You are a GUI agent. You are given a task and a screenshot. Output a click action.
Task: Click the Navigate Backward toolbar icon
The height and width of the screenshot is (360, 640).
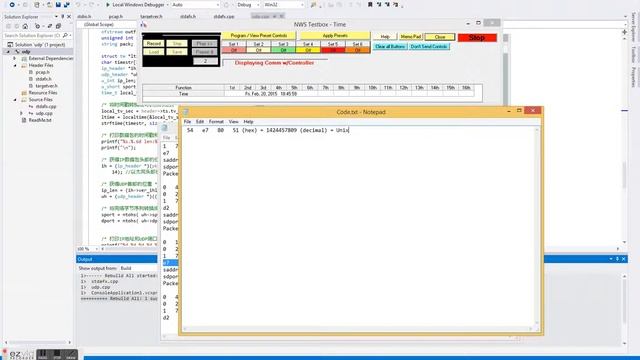[12, 5]
